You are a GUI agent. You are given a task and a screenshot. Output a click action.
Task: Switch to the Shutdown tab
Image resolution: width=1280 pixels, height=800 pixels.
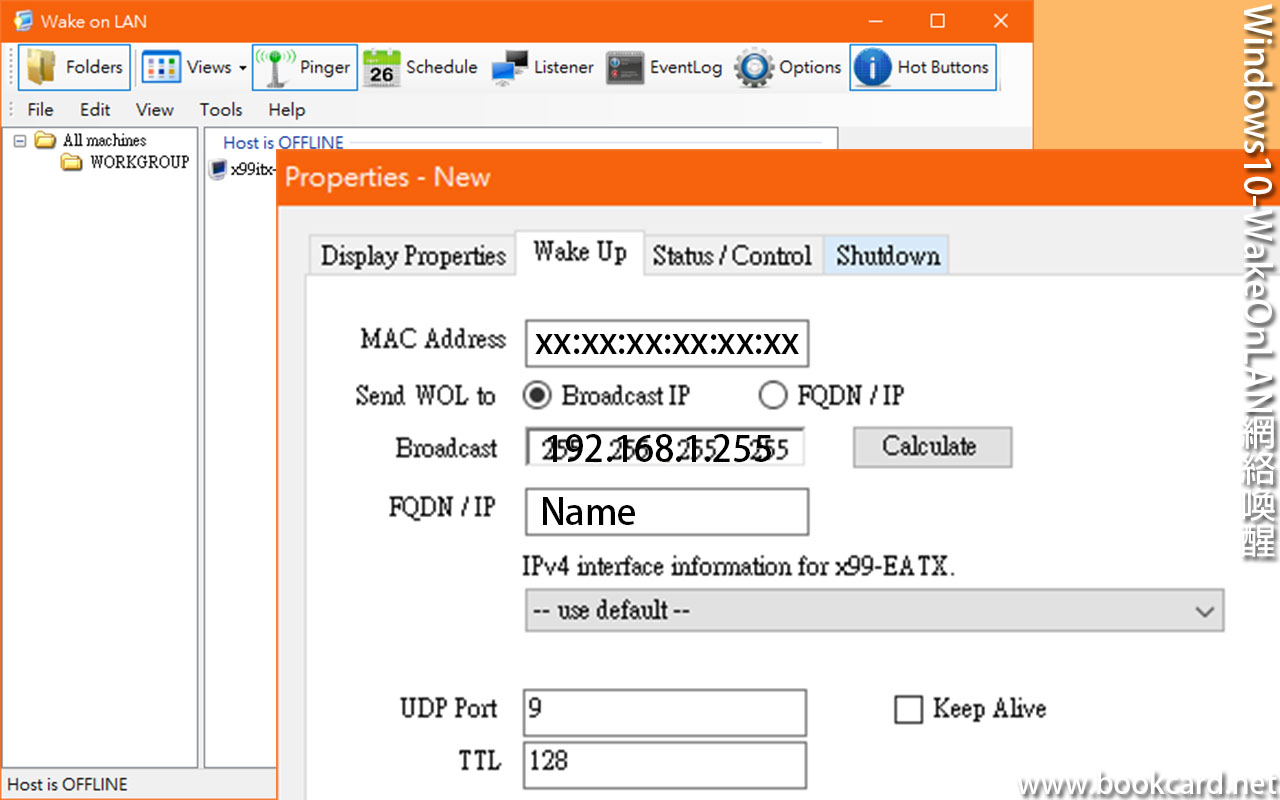pyautogui.click(x=887, y=256)
